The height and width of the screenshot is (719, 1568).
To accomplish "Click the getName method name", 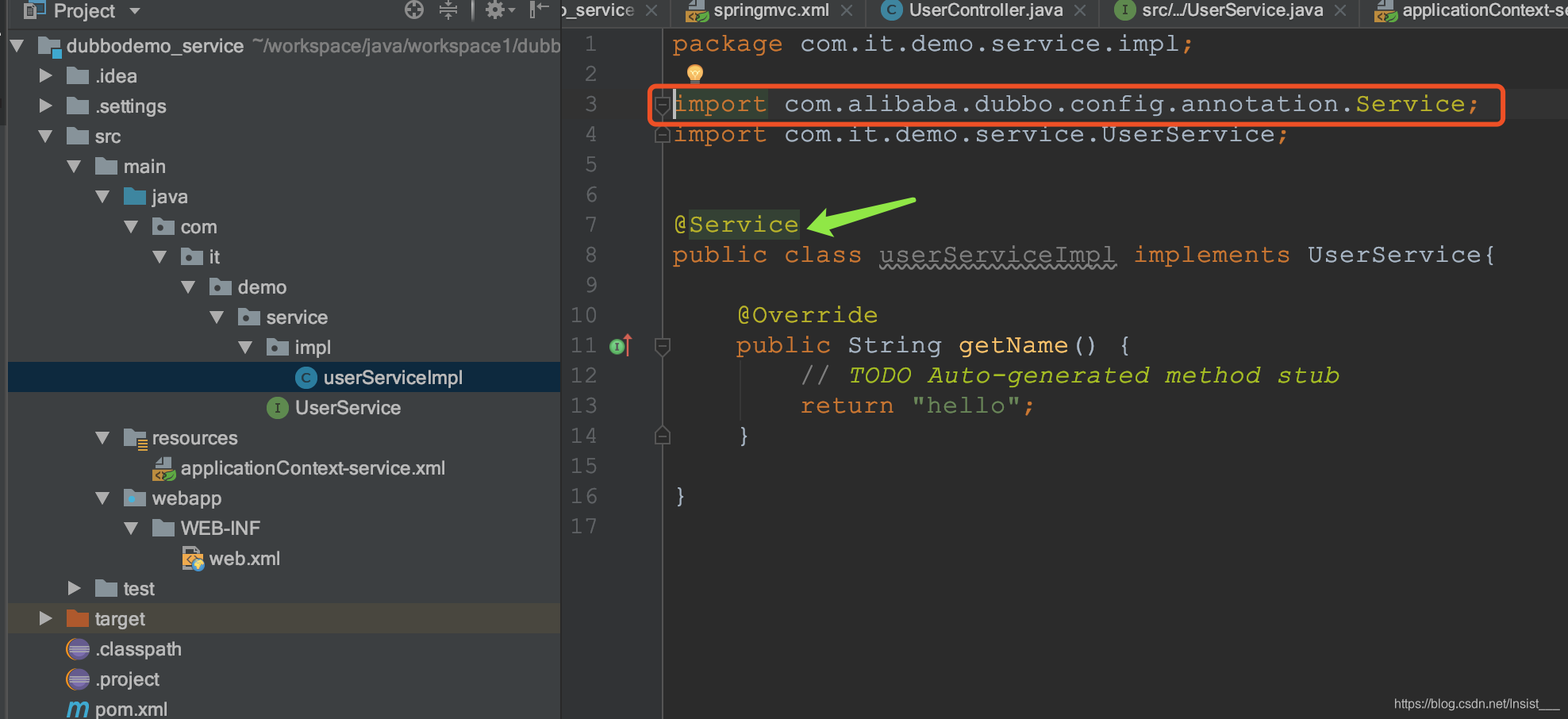I will click(x=1013, y=346).
